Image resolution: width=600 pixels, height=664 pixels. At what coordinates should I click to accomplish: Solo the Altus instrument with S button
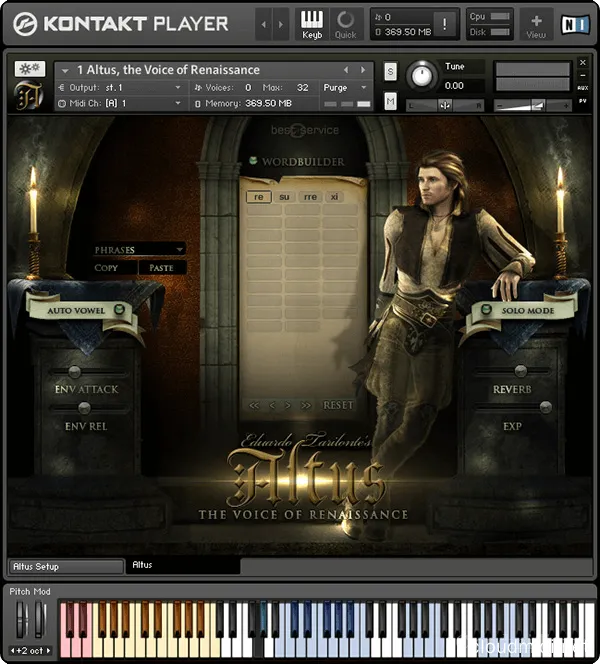click(x=390, y=71)
